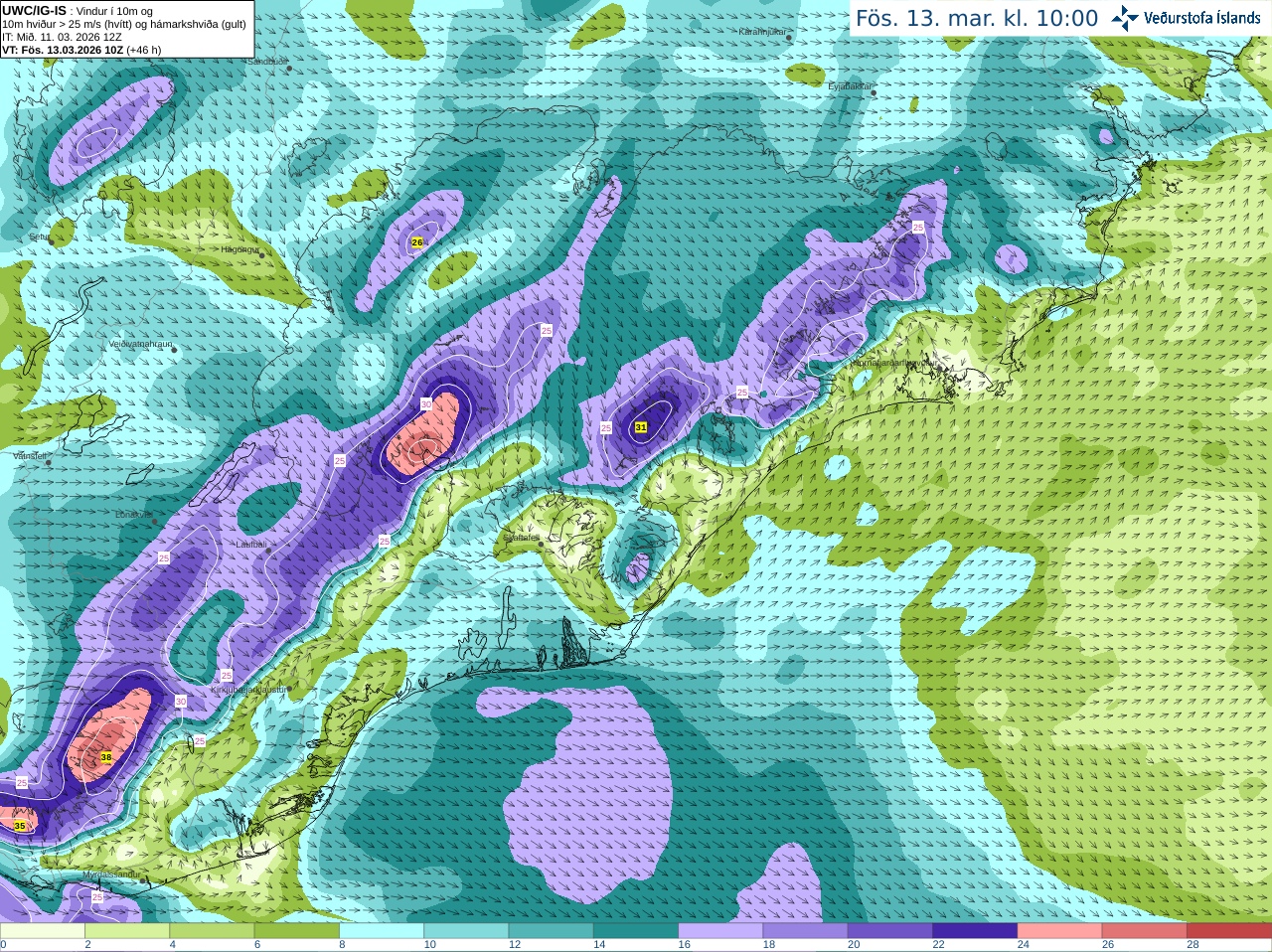
Task: Click the Lónakvísl station label
Action: (133, 515)
